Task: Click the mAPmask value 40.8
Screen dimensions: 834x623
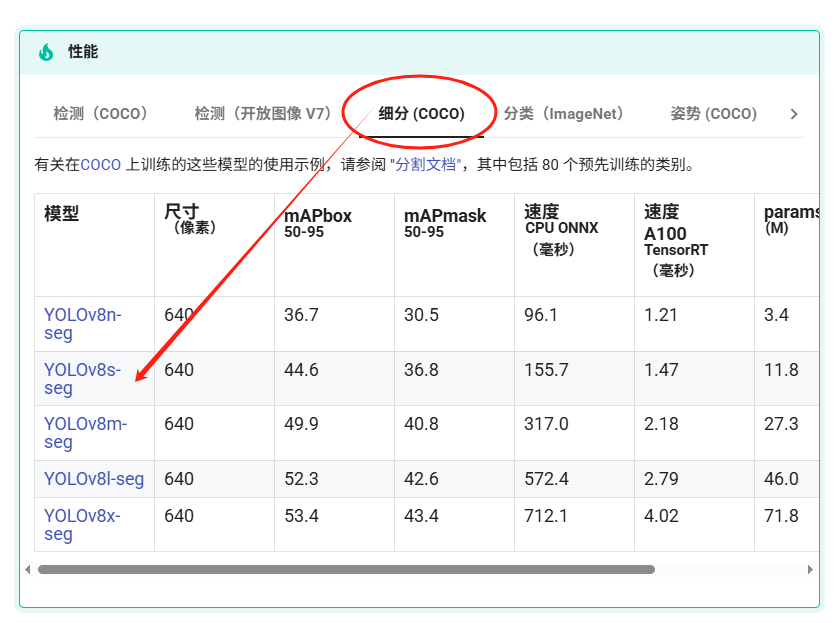Action: [x=421, y=423]
